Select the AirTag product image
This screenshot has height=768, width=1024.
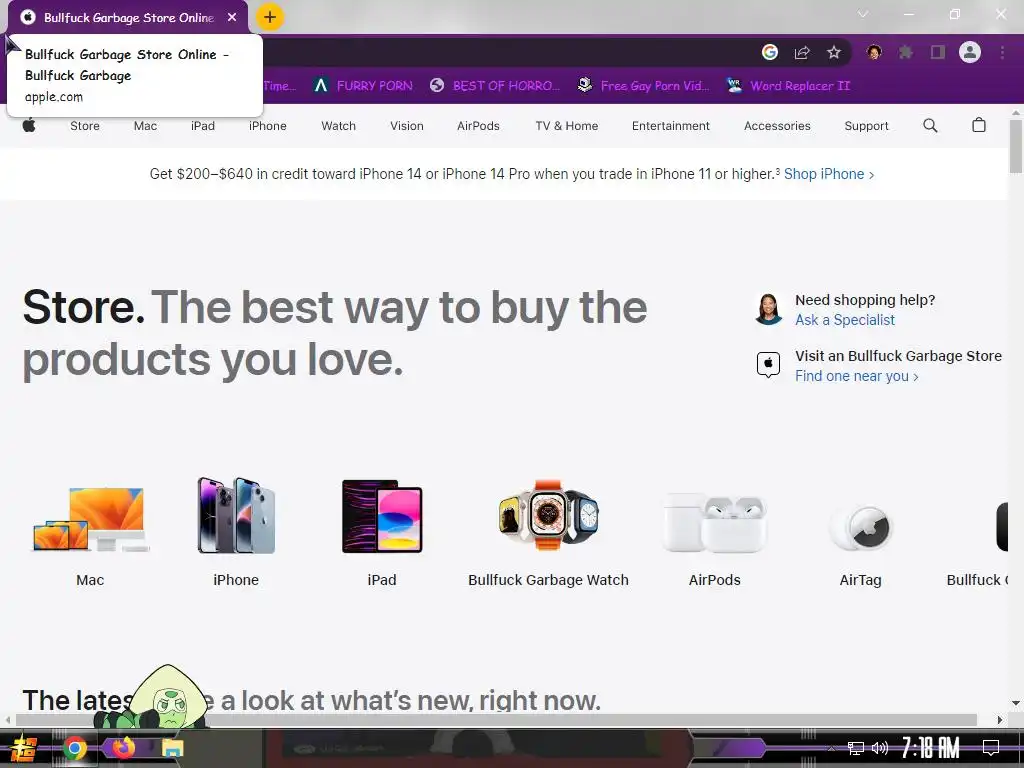pyautogui.click(x=861, y=528)
